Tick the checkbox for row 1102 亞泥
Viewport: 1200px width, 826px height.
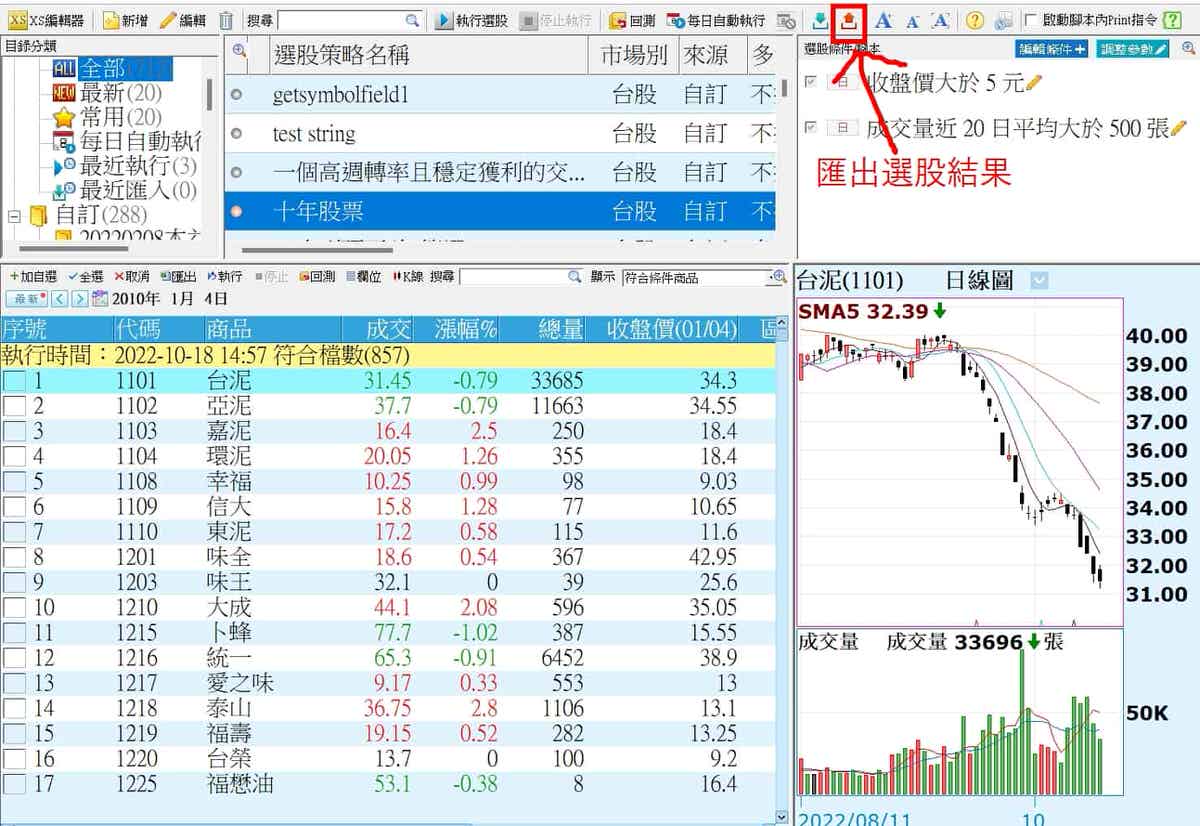tap(14, 406)
